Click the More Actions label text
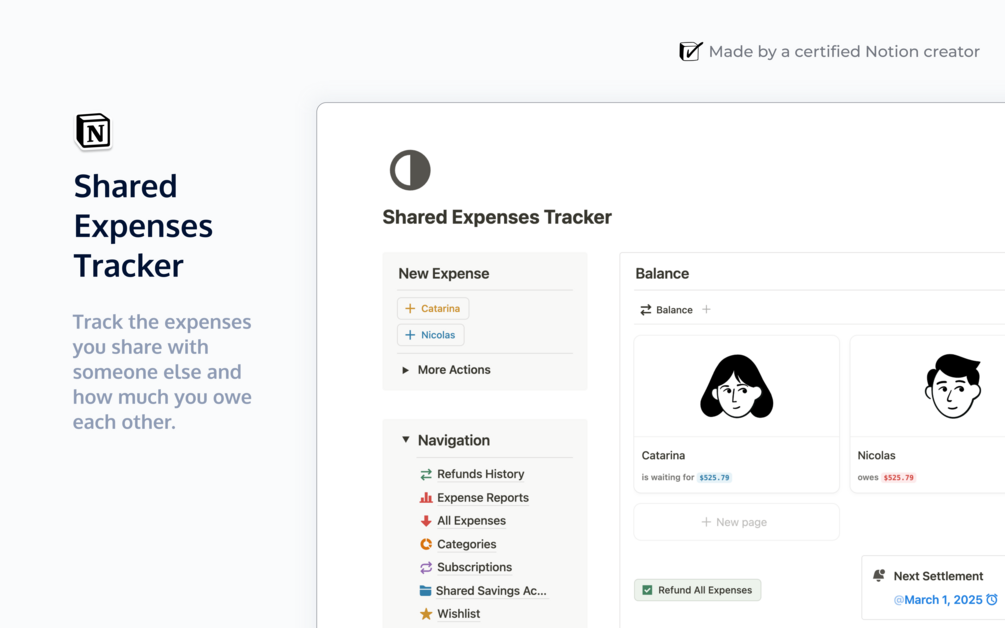This screenshot has width=1005, height=628. click(454, 370)
